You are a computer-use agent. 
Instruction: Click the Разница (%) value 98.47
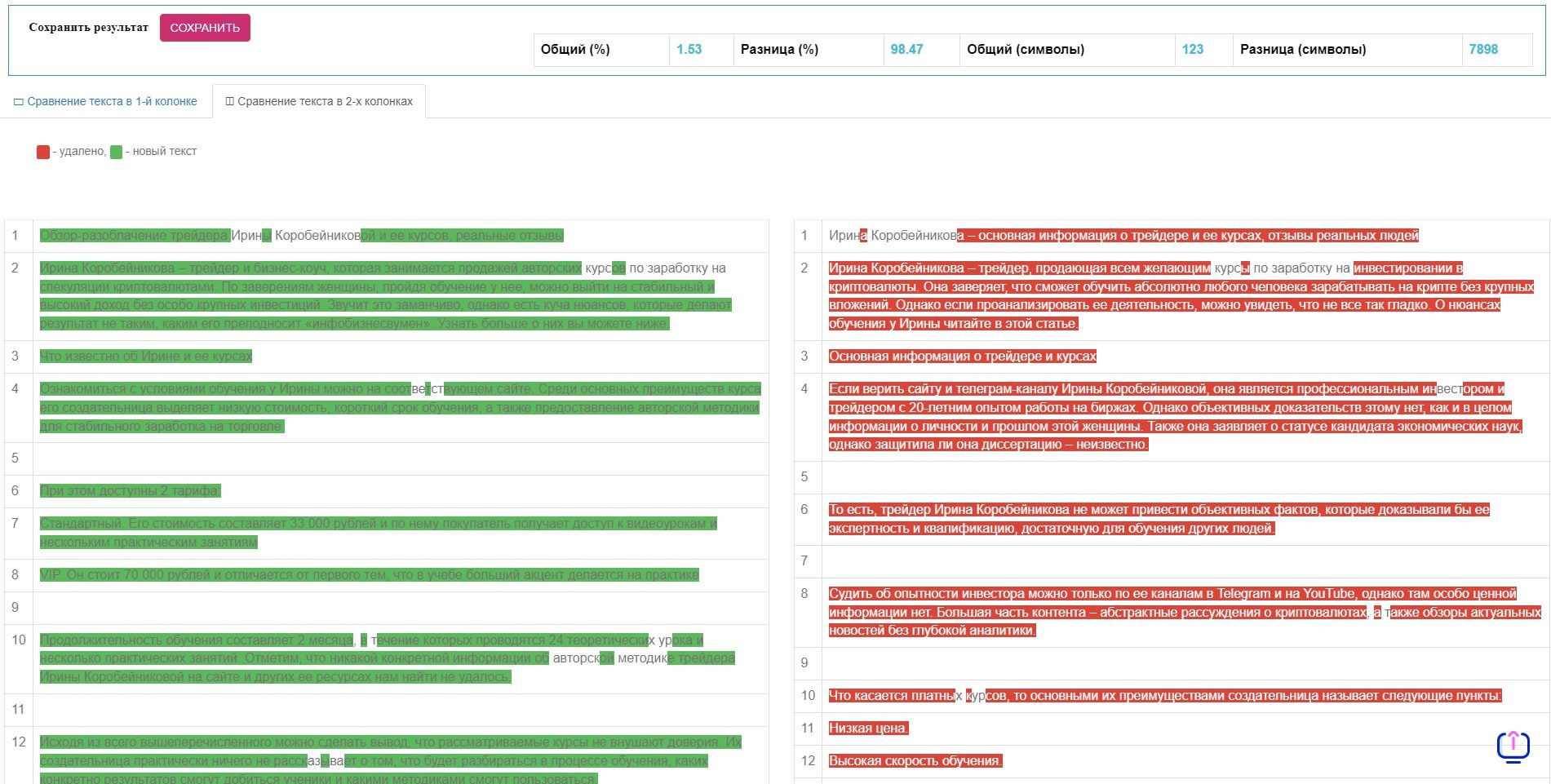tap(906, 49)
